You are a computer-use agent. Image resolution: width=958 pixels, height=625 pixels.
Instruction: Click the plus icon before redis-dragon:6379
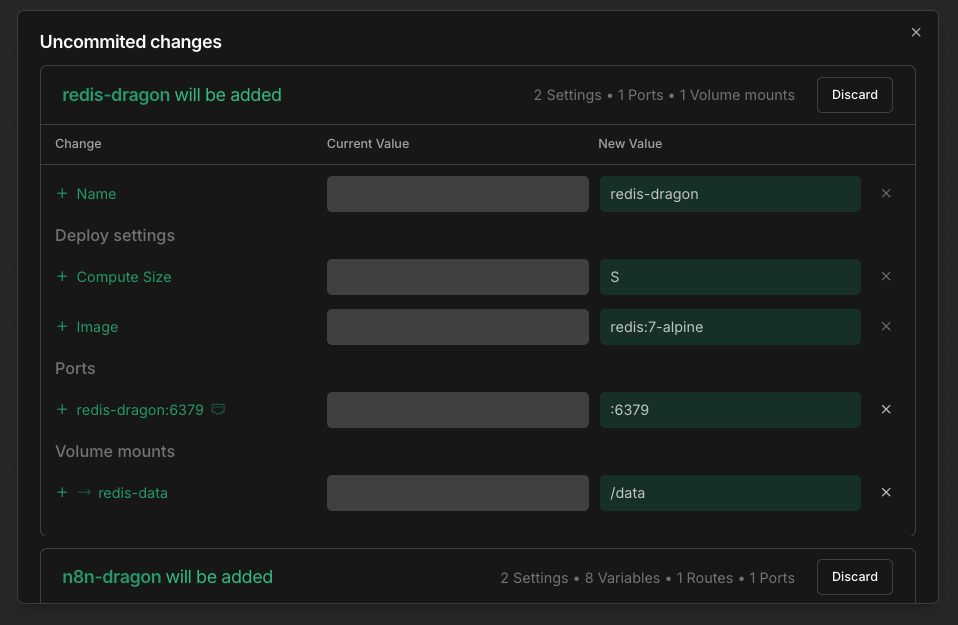(61, 409)
